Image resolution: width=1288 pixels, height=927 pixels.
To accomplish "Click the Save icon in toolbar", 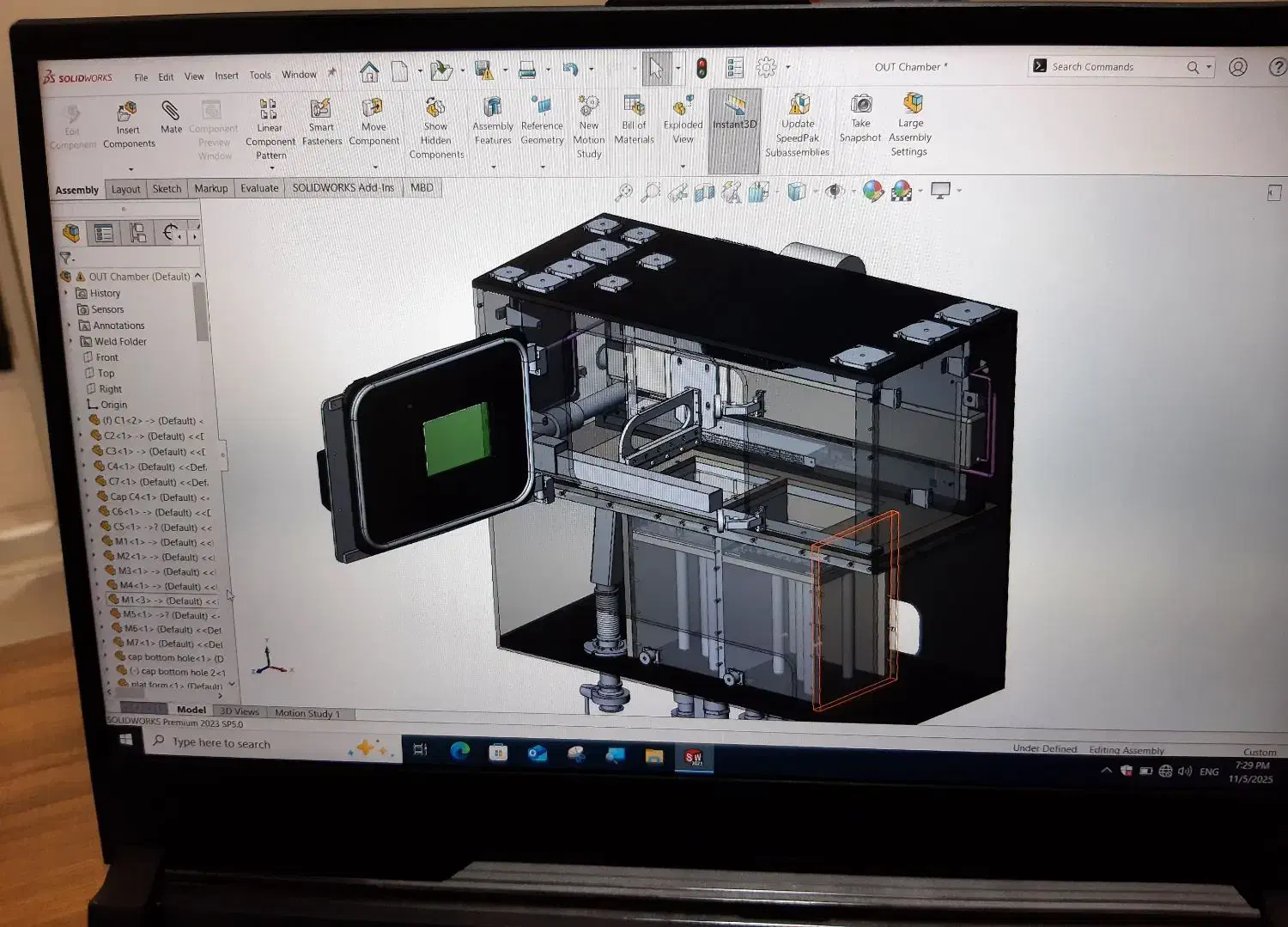I will tap(483, 70).
